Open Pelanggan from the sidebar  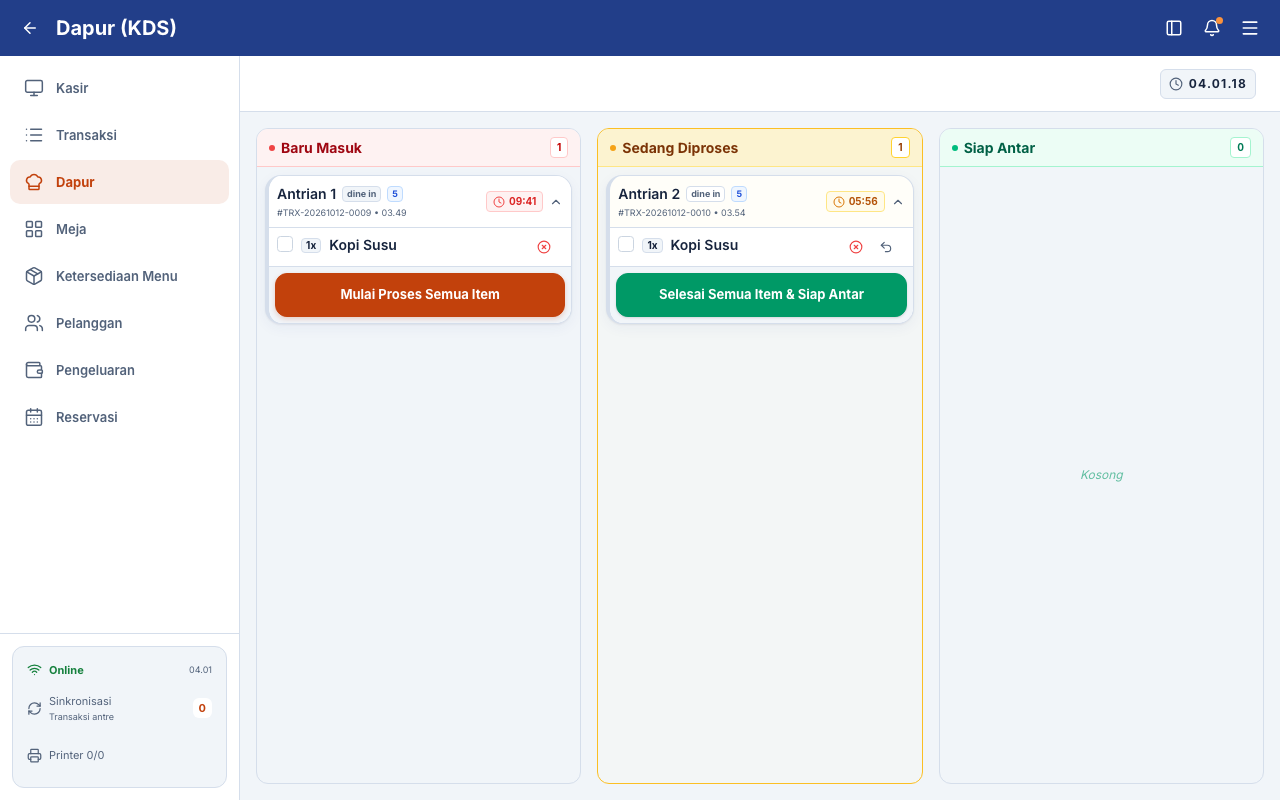point(119,323)
